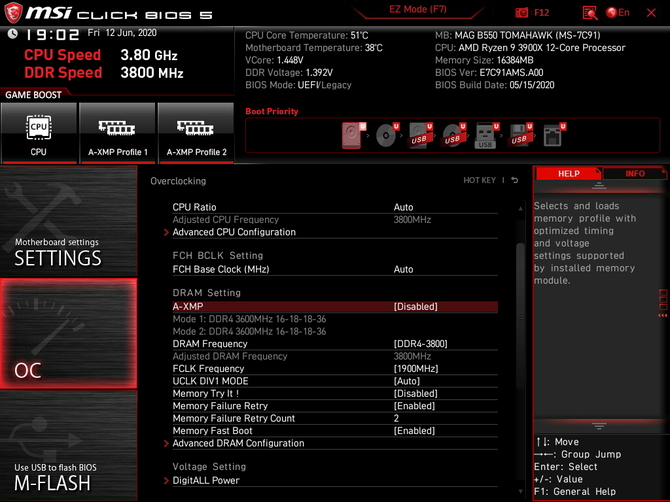The height and width of the screenshot is (502, 670).
Task: Click the BIOS Ver: E7C91AMS.A00 text
Action: [x=489, y=73]
